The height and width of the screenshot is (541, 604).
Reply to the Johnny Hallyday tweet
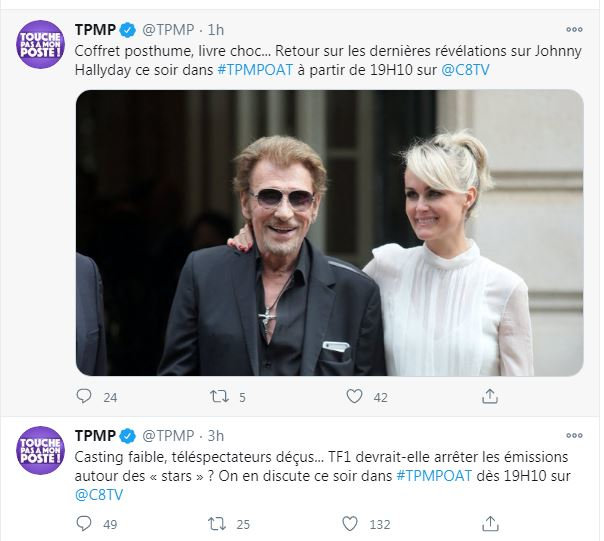84,397
